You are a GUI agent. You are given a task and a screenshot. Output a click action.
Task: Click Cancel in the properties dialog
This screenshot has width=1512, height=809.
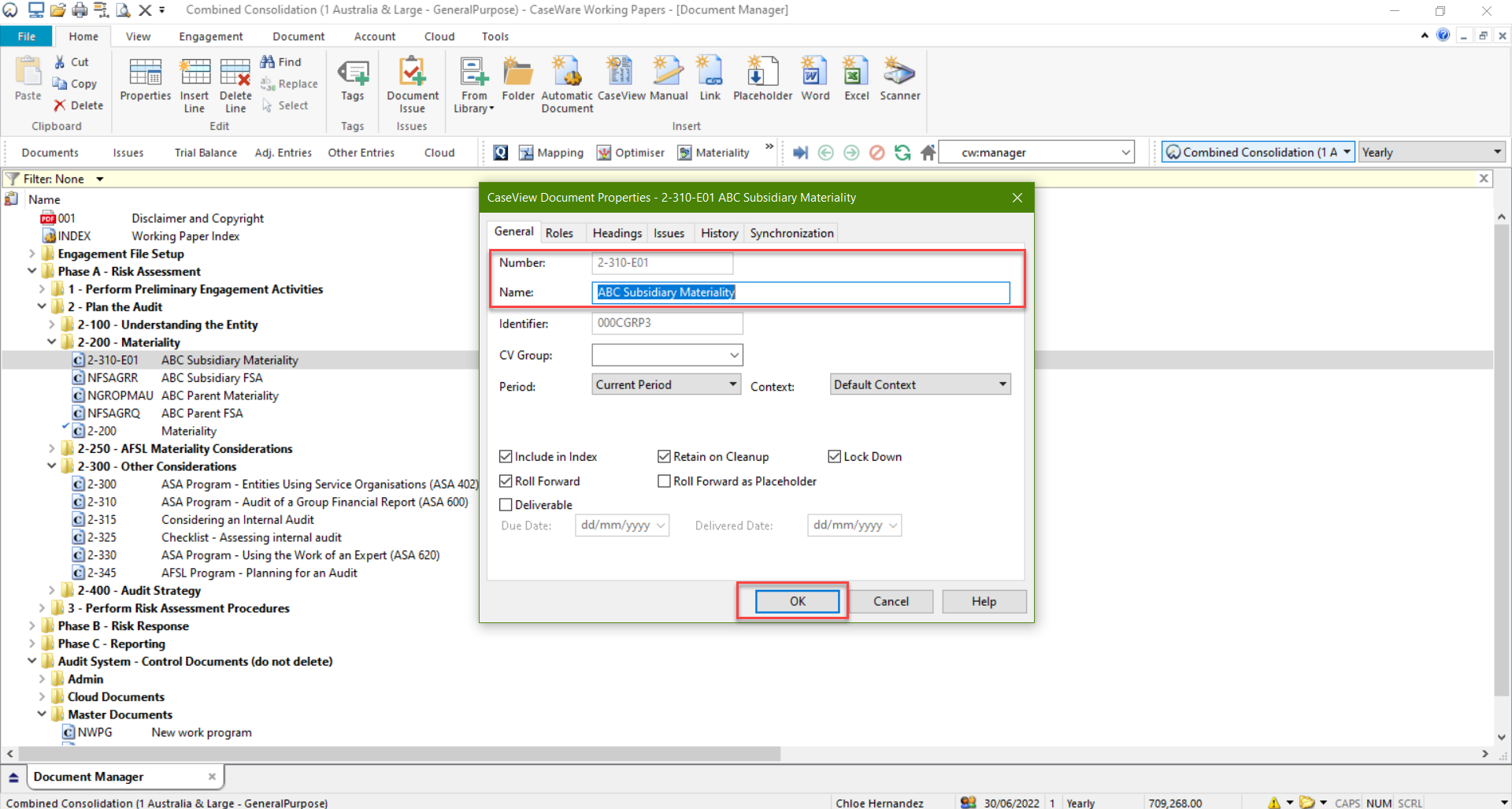(891, 601)
